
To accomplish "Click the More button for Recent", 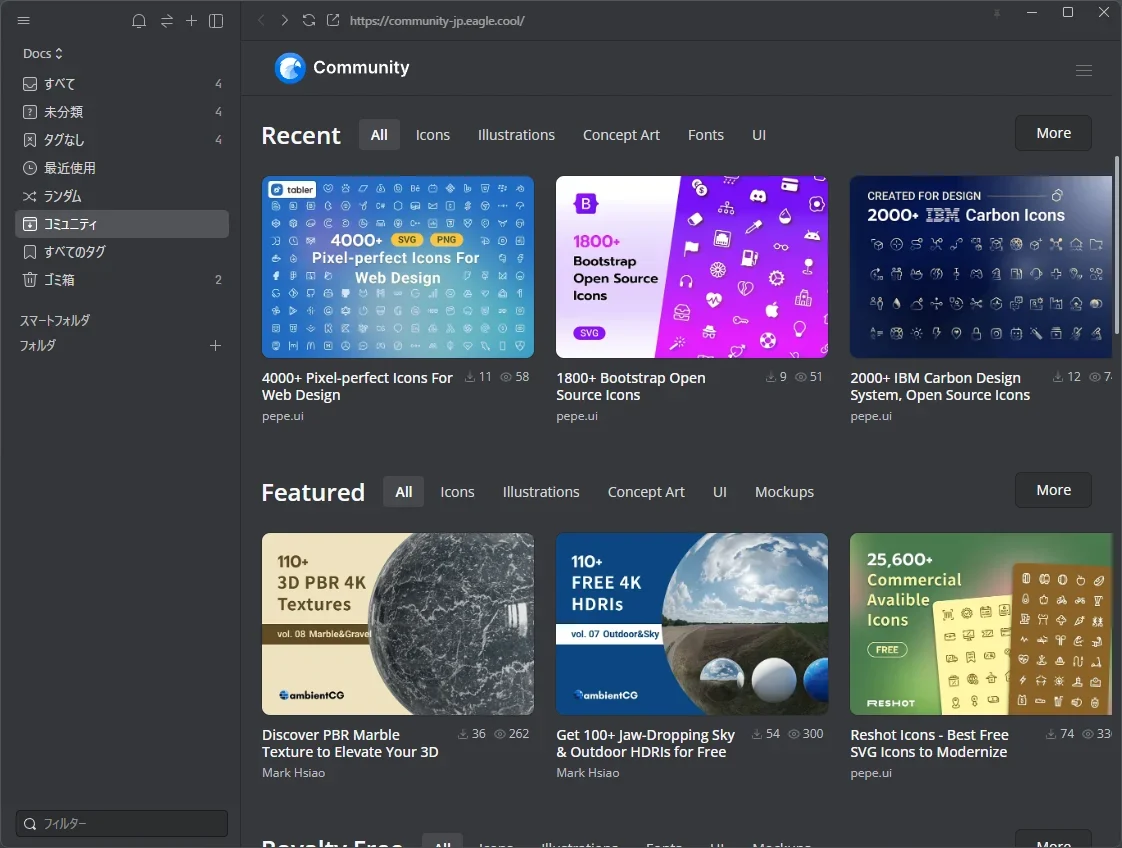I will (1053, 133).
